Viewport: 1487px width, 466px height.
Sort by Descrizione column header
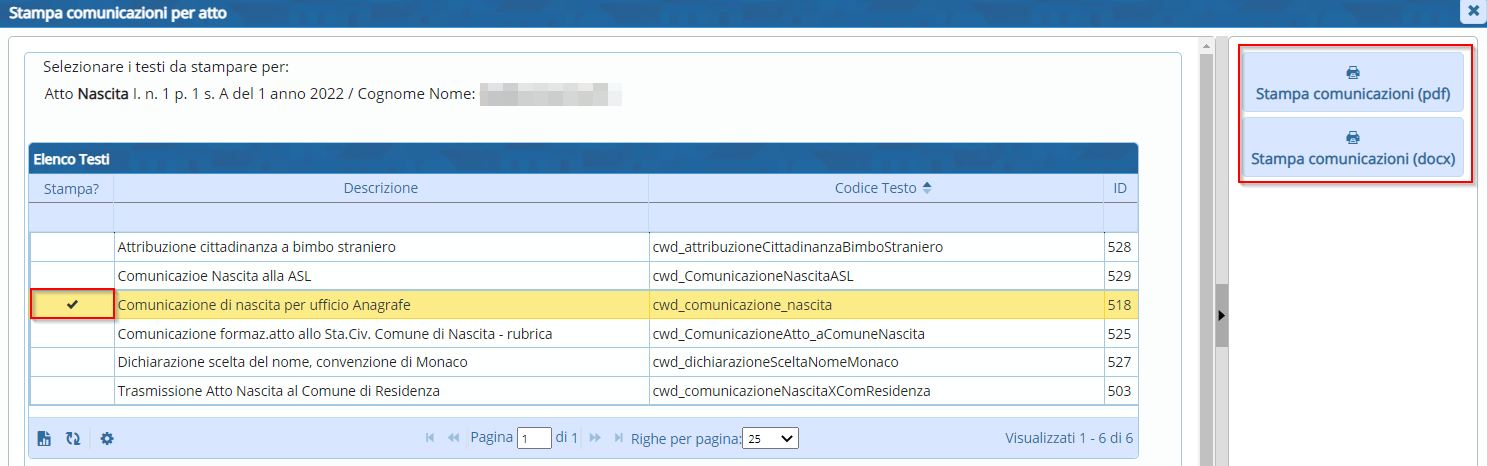click(380, 188)
